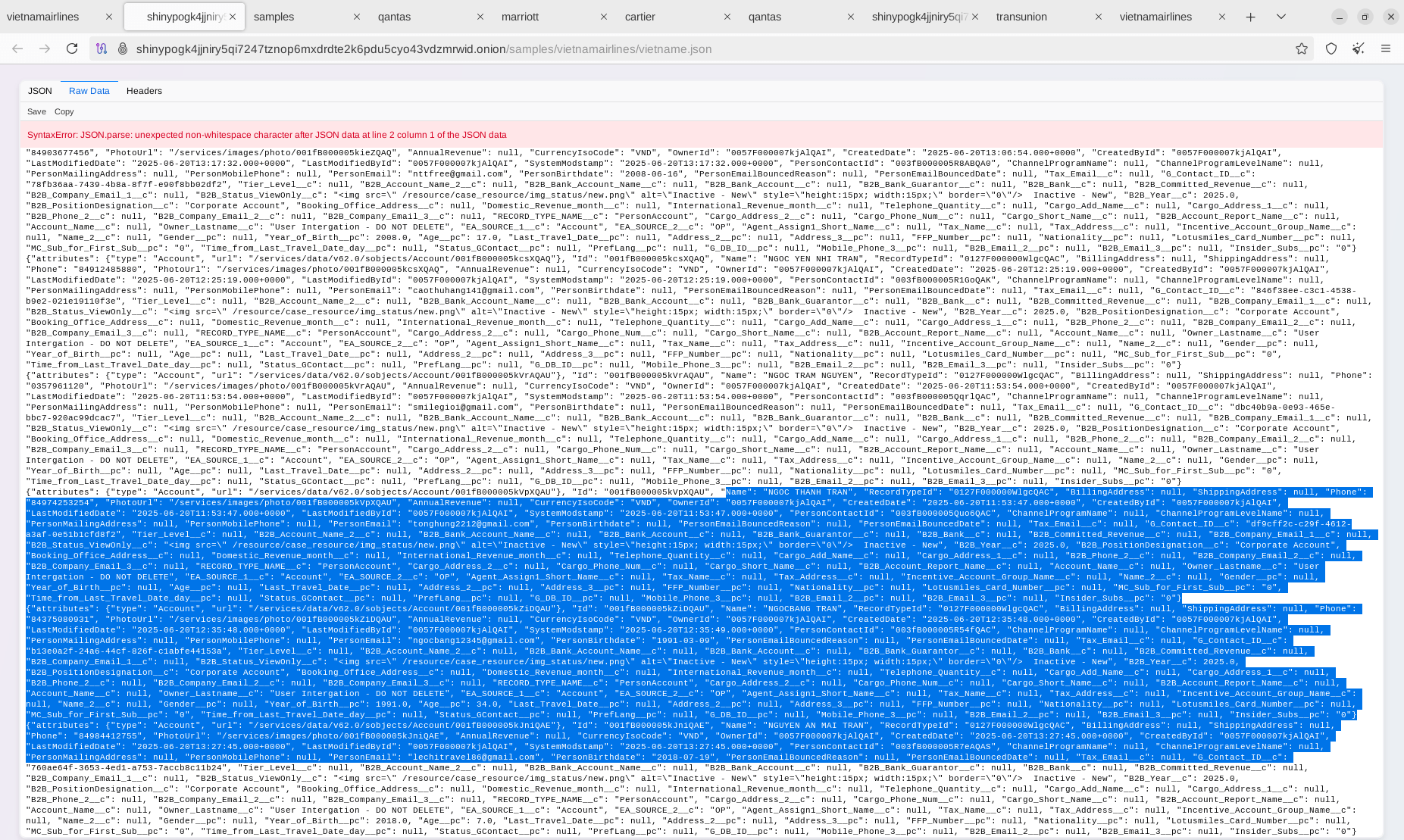The image size is (1404, 840).
Task: Open a new tab with plus button
Action: coord(1251,17)
